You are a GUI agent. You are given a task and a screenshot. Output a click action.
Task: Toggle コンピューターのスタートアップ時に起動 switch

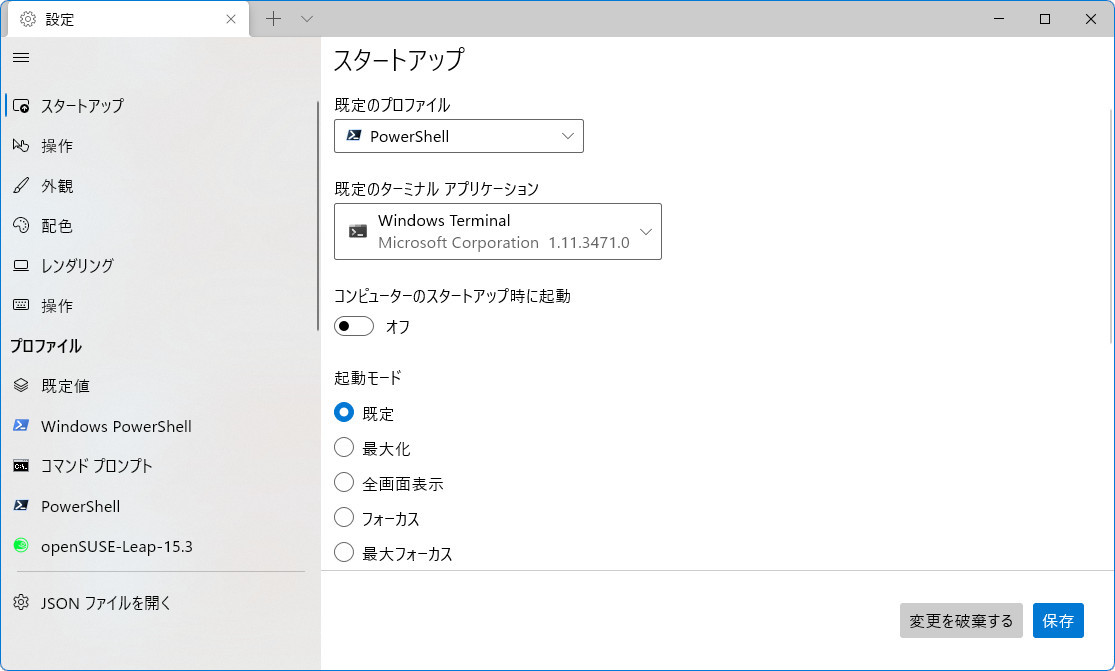click(353, 326)
